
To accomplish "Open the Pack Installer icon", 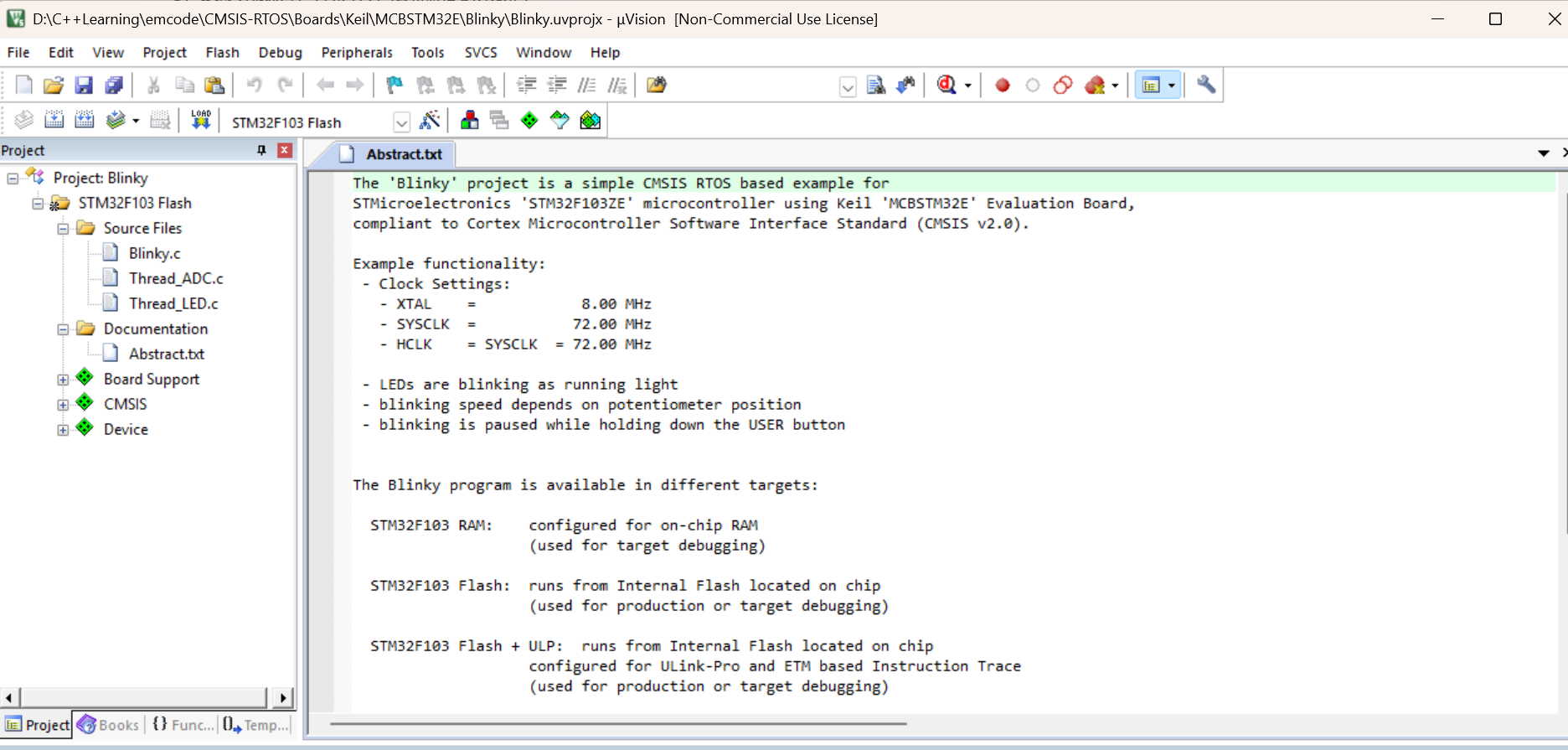I will (591, 121).
